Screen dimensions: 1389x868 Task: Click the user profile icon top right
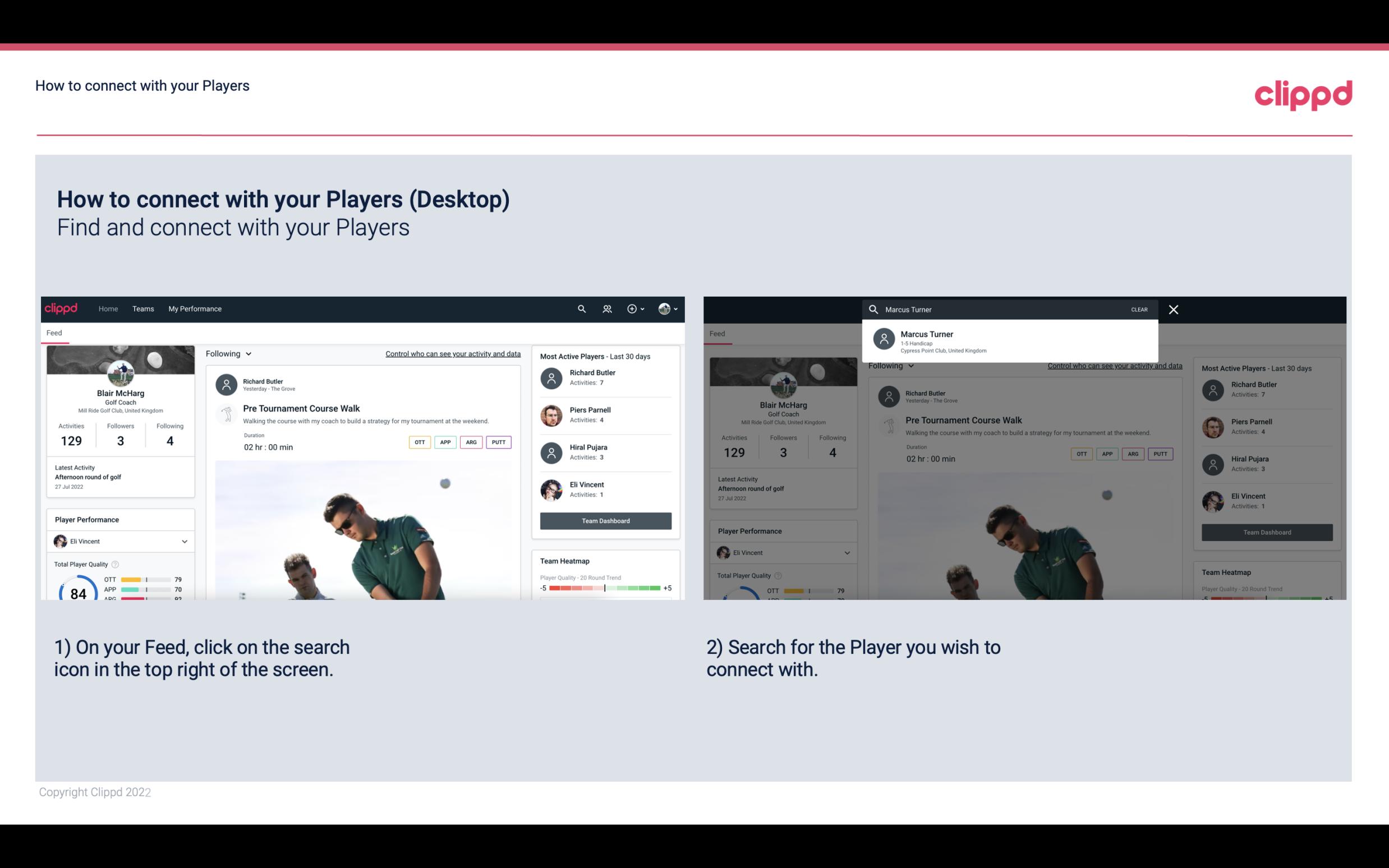coord(665,309)
